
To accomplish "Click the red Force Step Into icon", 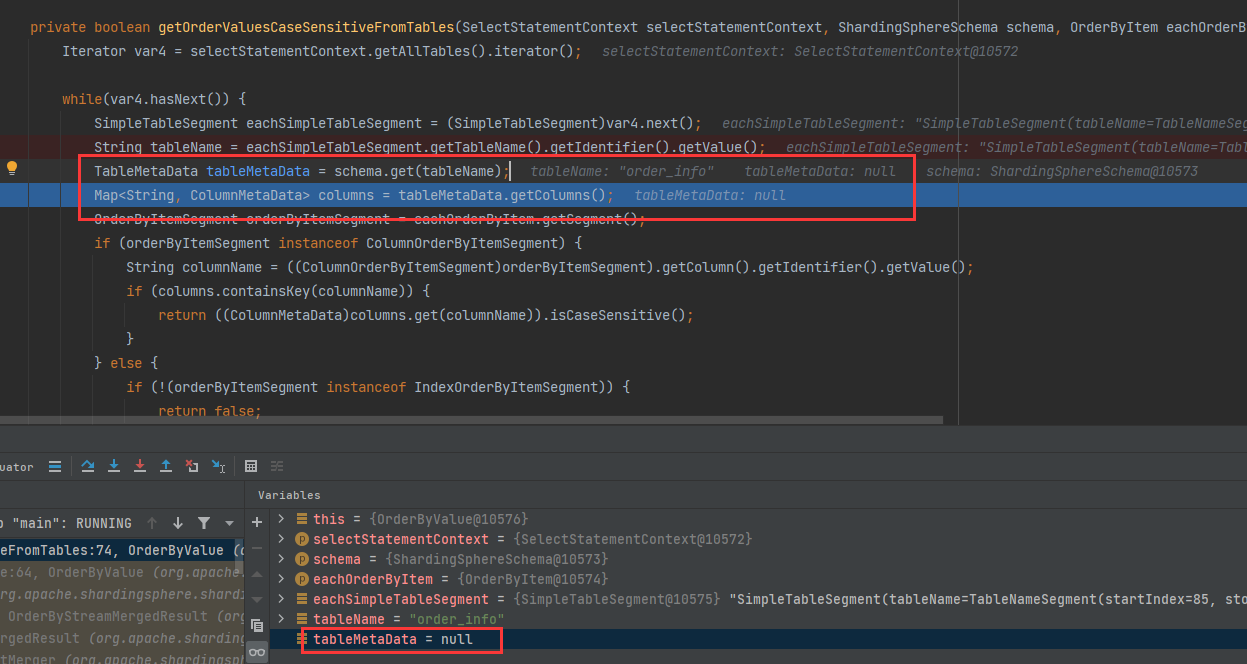I will [140, 466].
